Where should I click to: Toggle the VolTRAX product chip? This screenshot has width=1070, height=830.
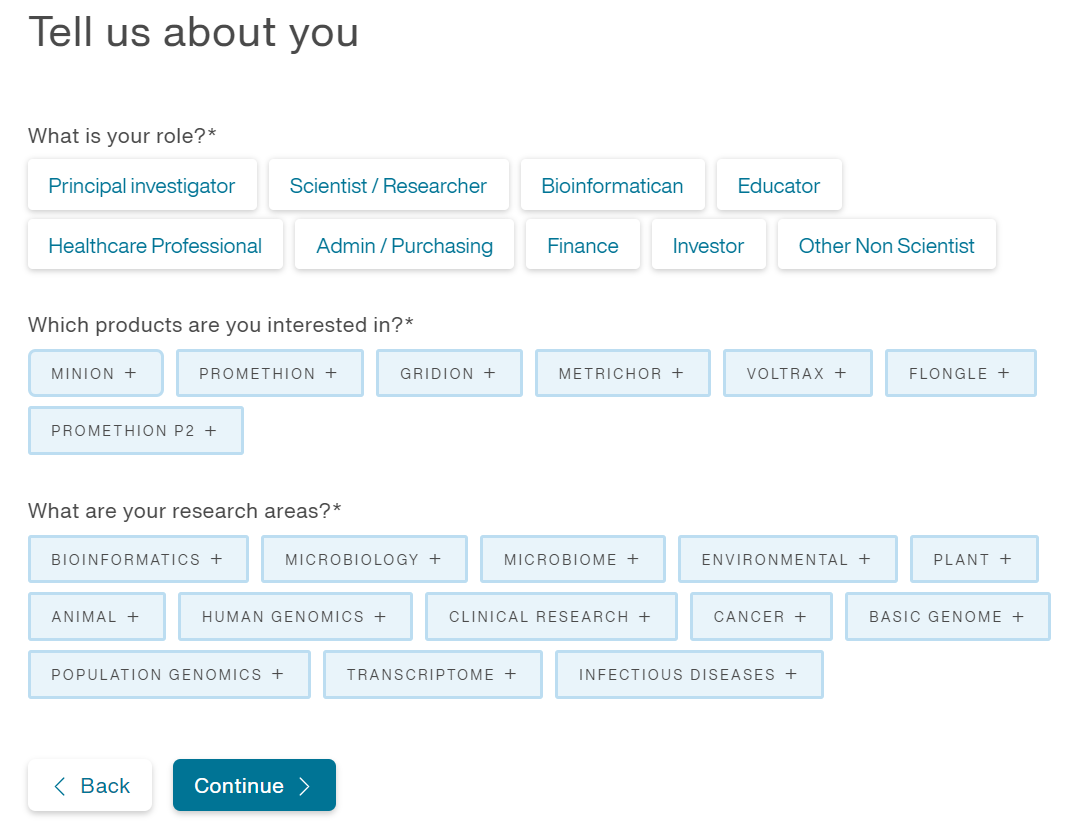pyautogui.click(x=797, y=373)
